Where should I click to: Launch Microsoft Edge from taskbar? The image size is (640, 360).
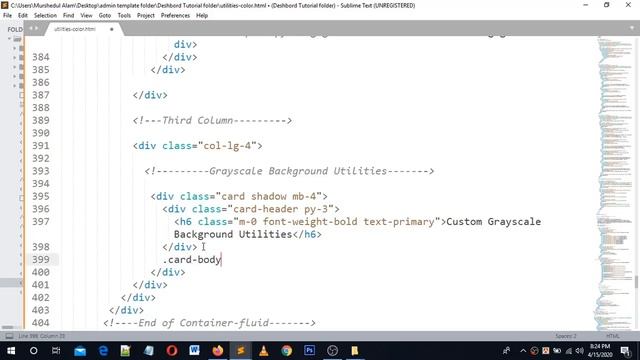pos(103,351)
